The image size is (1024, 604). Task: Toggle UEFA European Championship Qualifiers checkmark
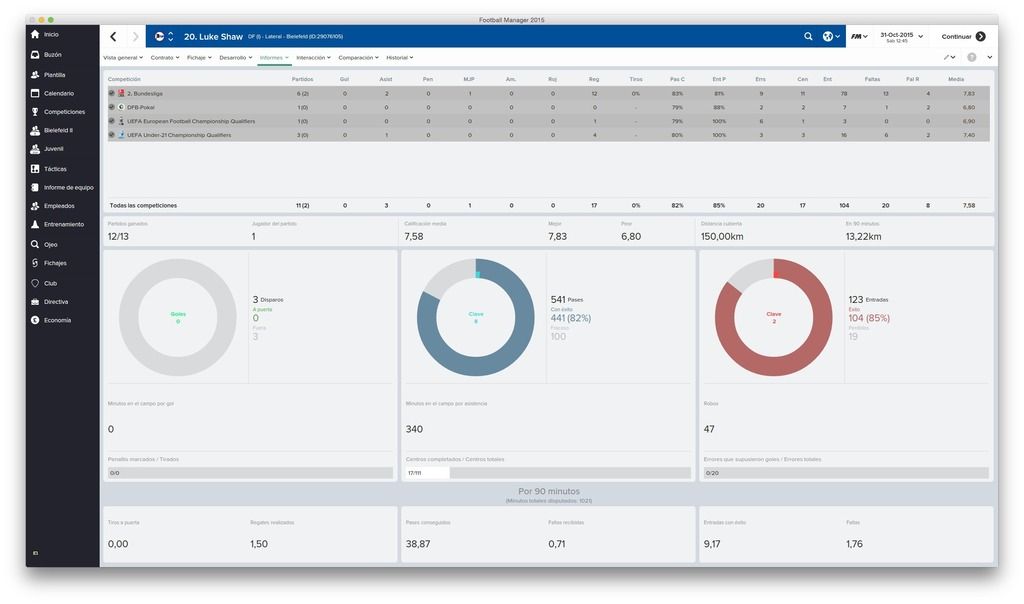pos(112,121)
